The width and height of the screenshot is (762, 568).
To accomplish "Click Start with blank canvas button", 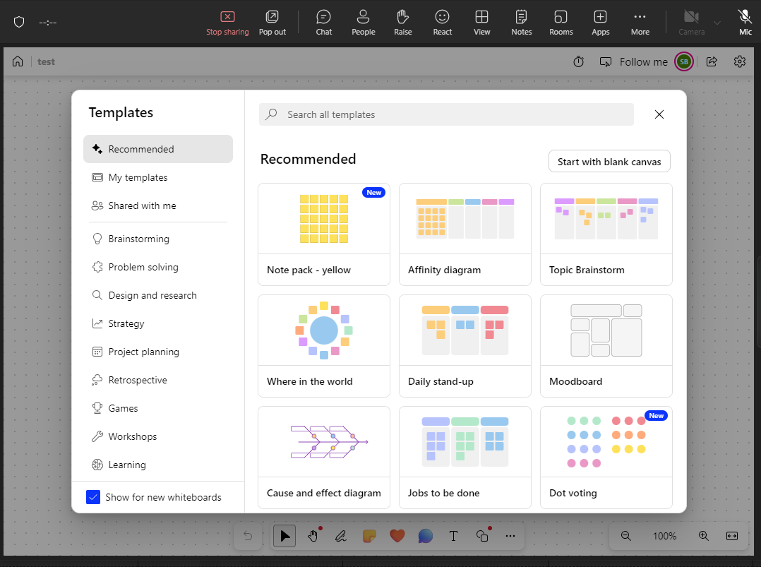I will [609, 161].
